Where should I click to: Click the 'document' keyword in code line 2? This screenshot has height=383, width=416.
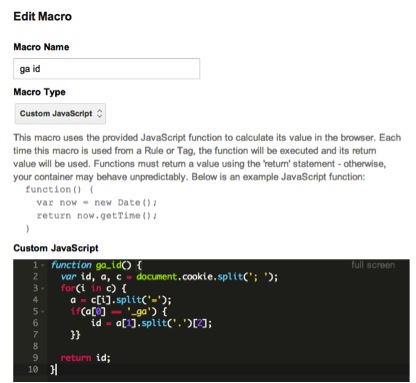(x=156, y=277)
